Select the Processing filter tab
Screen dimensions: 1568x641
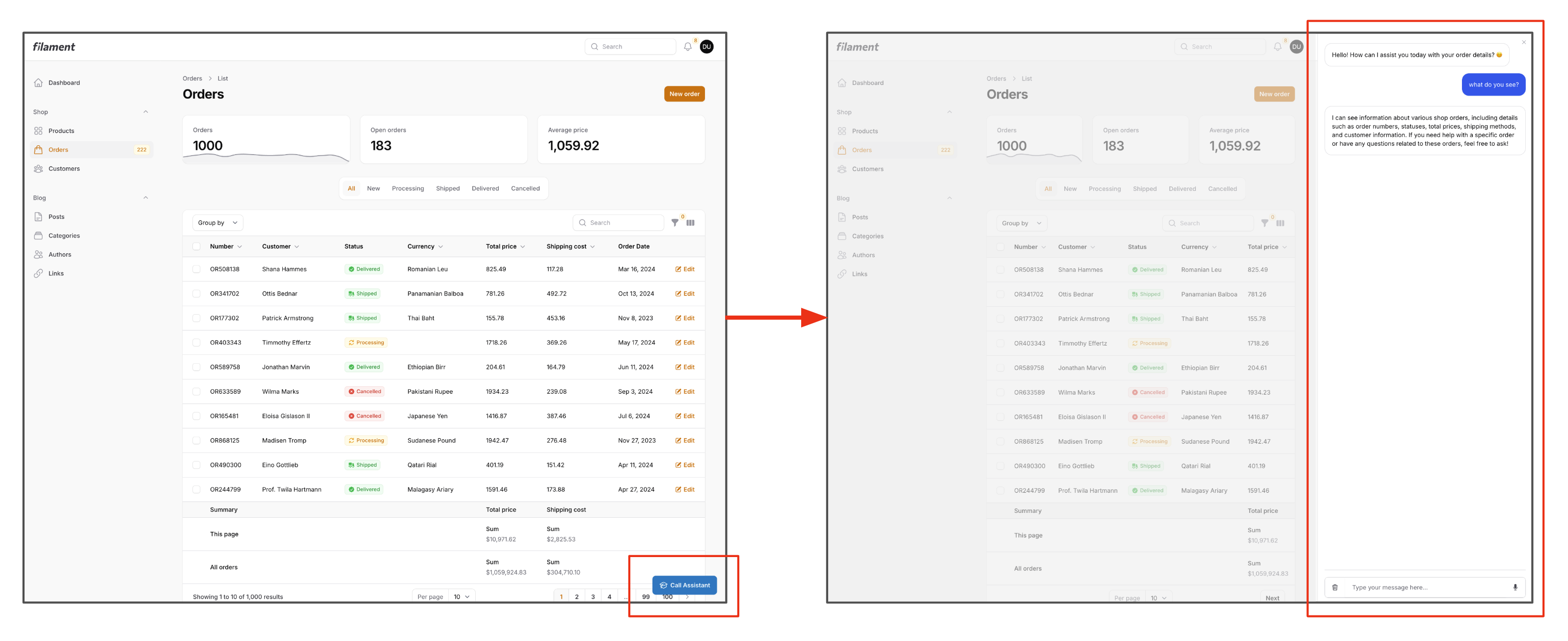[408, 188]
